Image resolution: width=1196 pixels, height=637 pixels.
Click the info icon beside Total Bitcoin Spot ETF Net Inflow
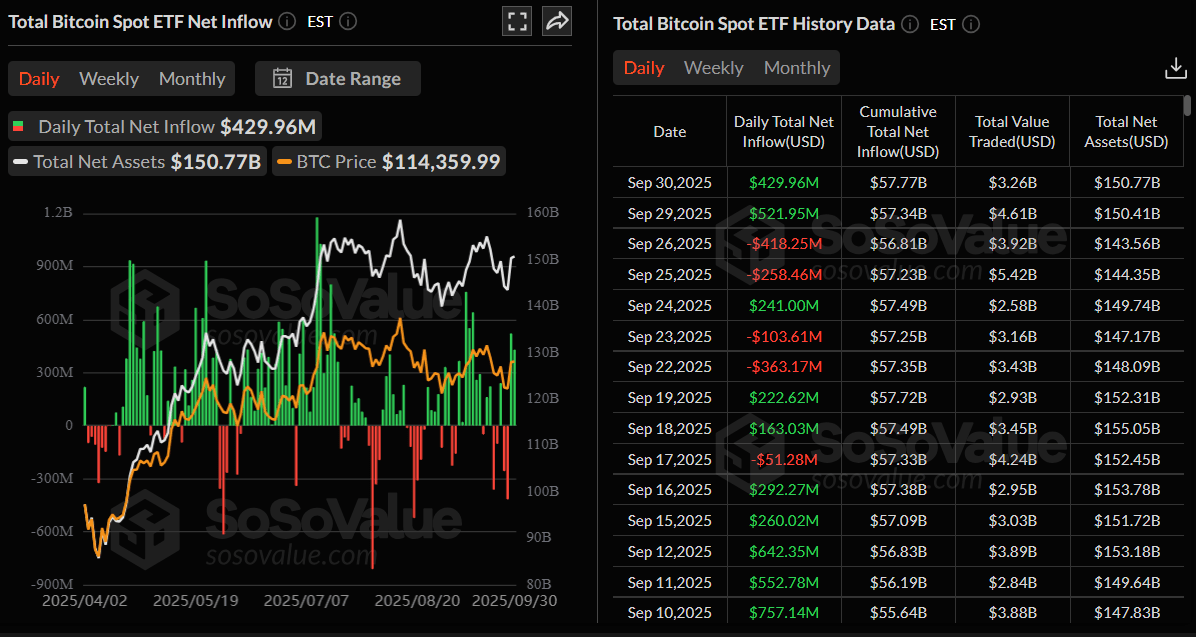coord(286,20)
